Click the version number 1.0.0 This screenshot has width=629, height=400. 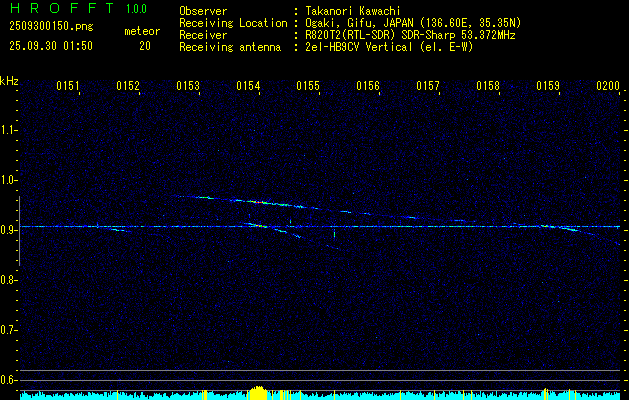[136, 9]
